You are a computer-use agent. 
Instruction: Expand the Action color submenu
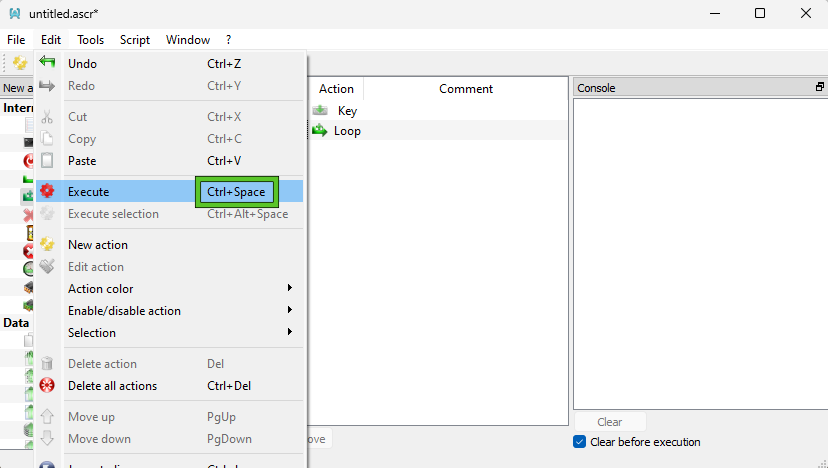pos(289,288)
